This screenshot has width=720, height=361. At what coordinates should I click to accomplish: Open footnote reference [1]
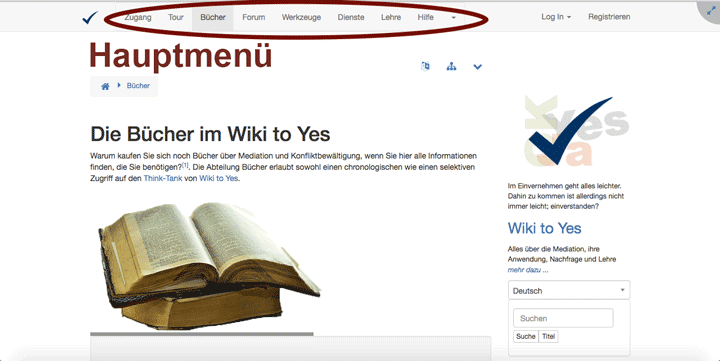point(185,164)
